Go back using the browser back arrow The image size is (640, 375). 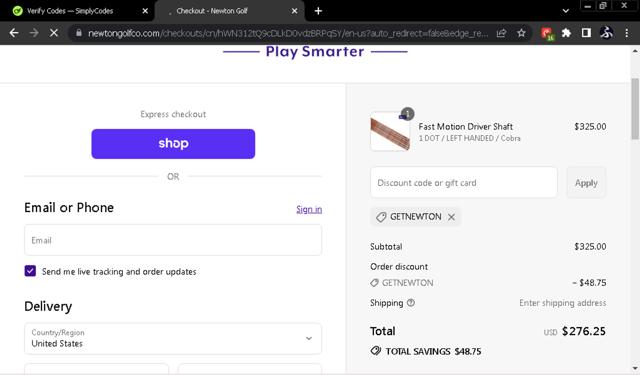pyautogui.click(x=14, y=33)
